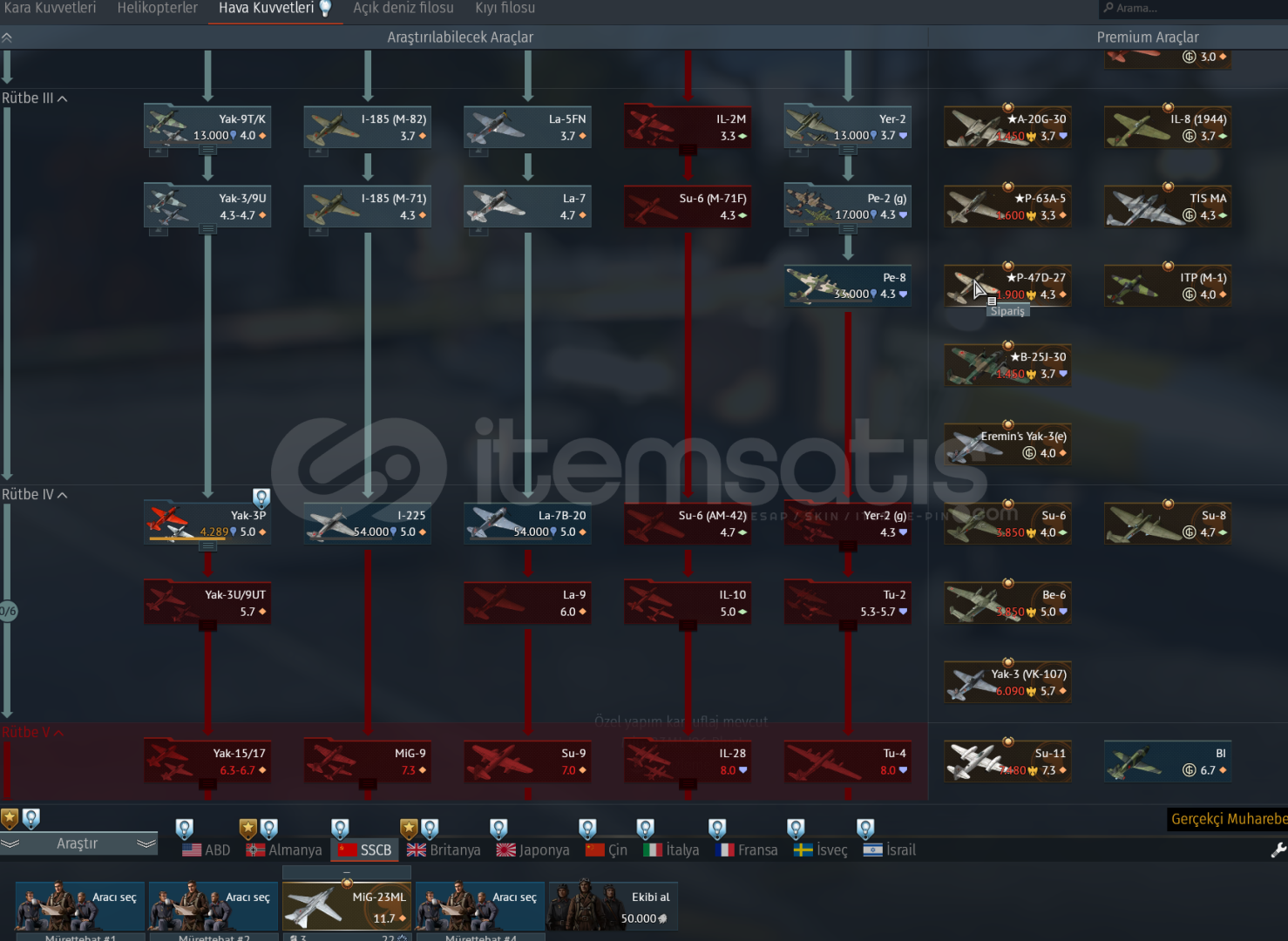Screen dimensions: 1288x941
Task: Select the MiG-23ML crew slot
Action: (x=347, y=906)
